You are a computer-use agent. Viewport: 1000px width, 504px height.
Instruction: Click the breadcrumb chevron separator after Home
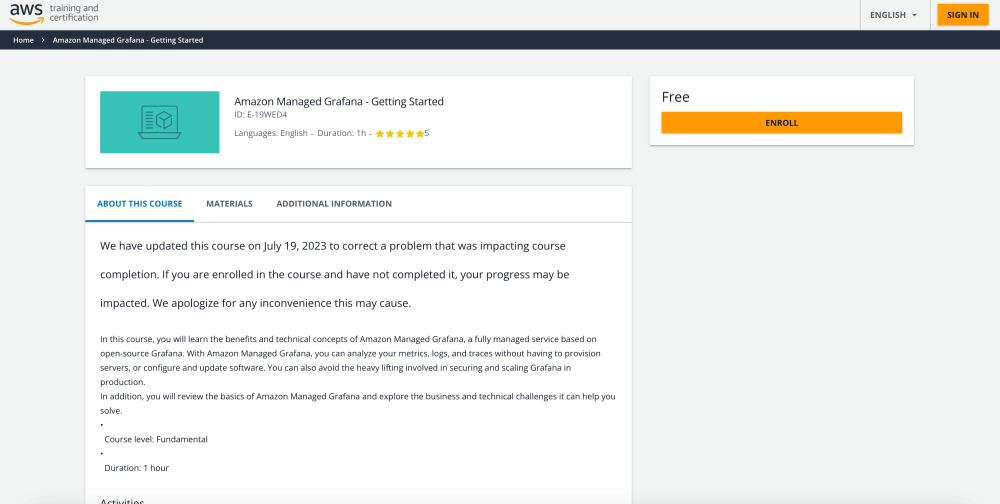coord(43,40)
